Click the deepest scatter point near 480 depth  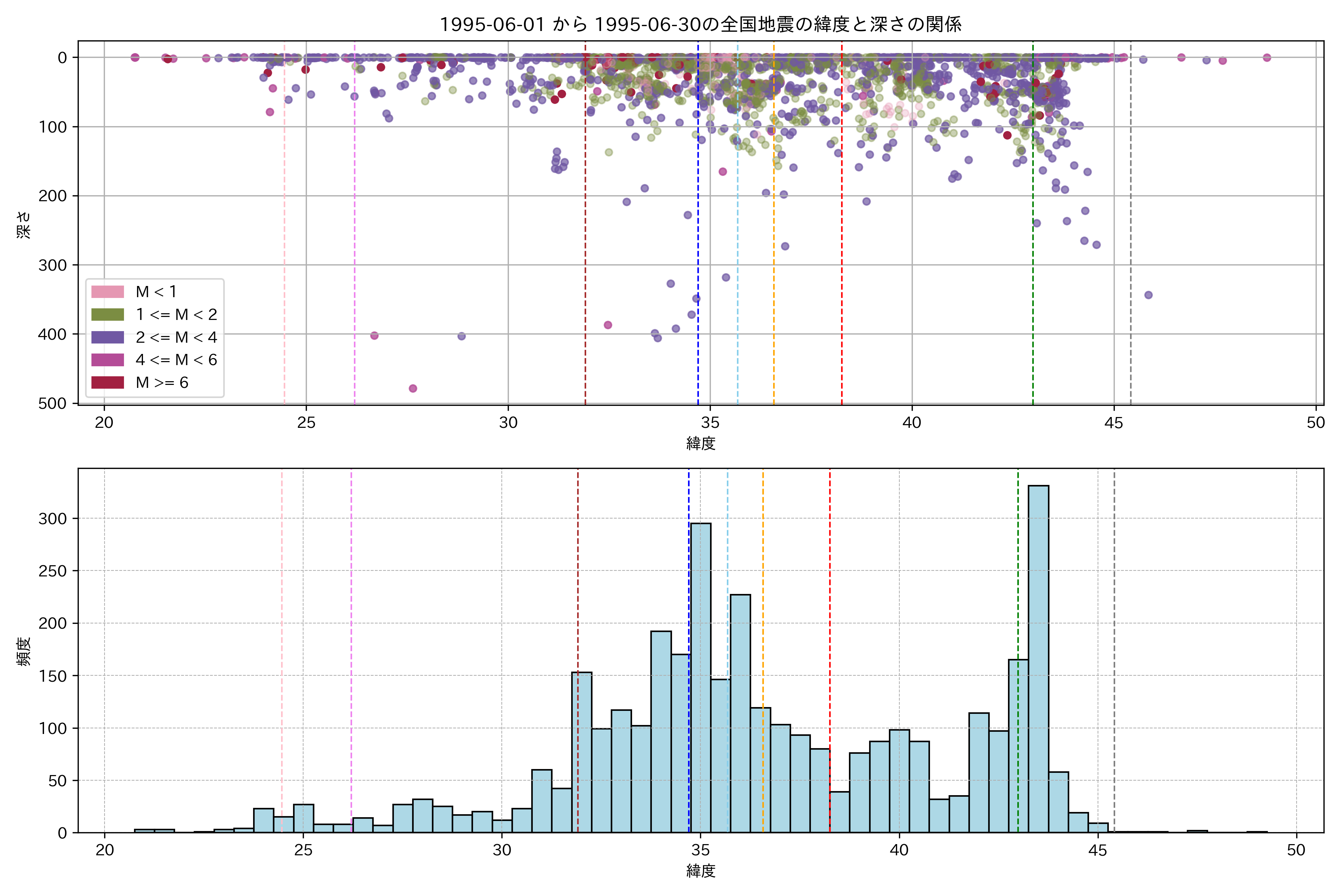pyautogui.click(x=413, y=389)
